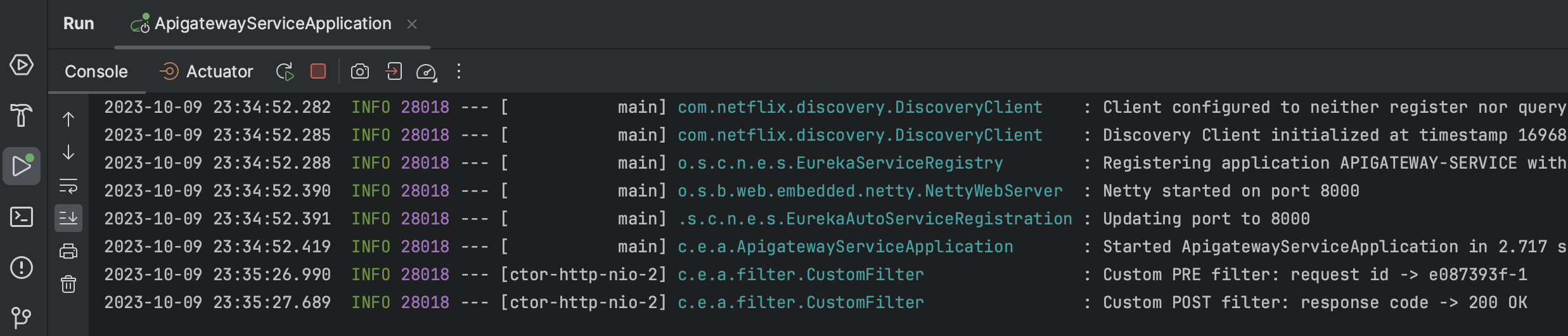Screen dimensions: 1568x336
Task: Open the Problems tool window icon
Action: pos(22,267)
